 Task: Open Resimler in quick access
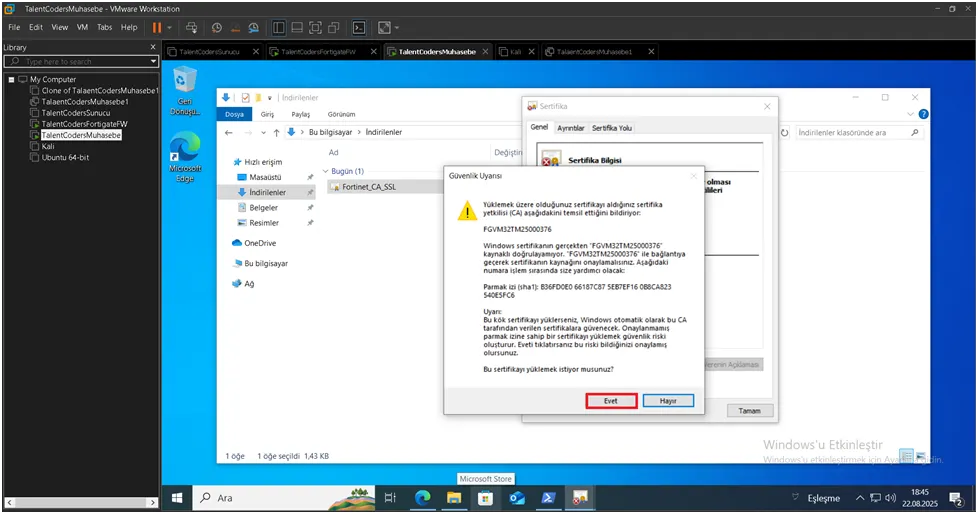(x=264, y=223)
